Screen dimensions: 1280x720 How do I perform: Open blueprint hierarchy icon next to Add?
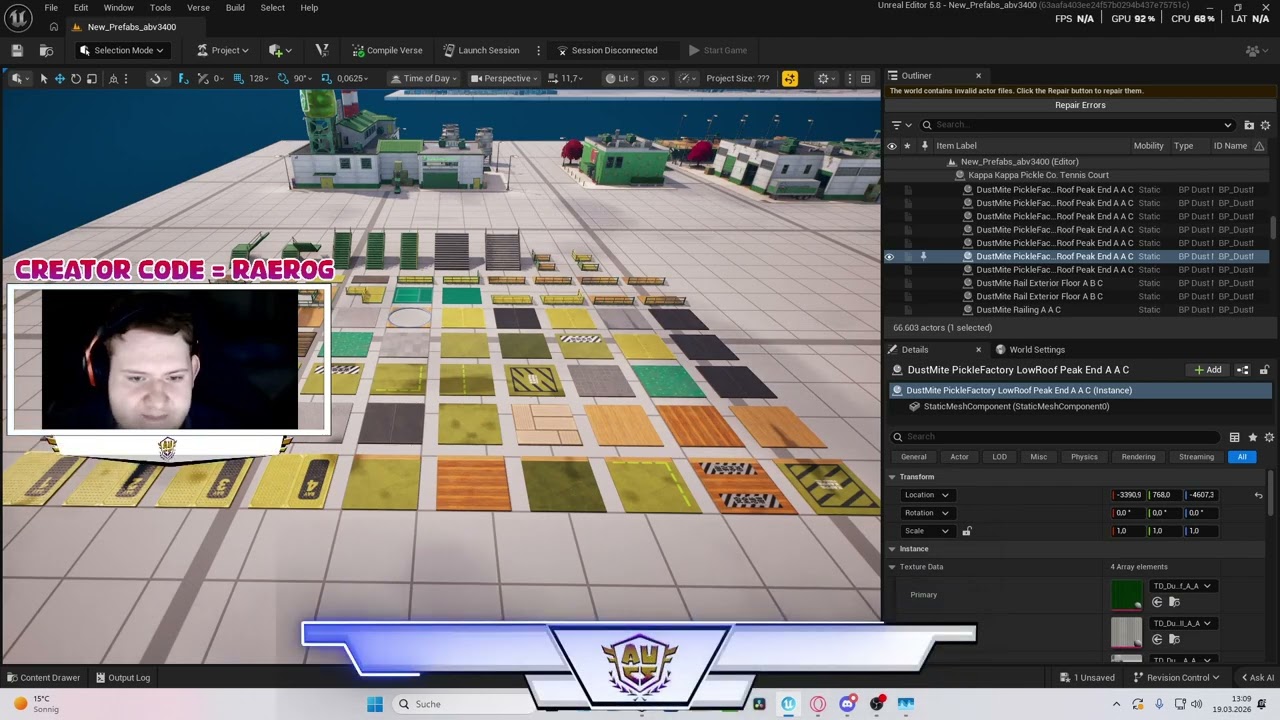[x=1243, y=370]
